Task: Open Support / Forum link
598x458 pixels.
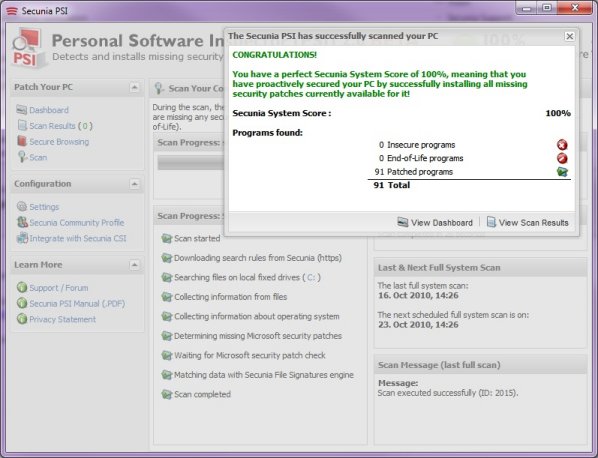Action: pos(59,288)
